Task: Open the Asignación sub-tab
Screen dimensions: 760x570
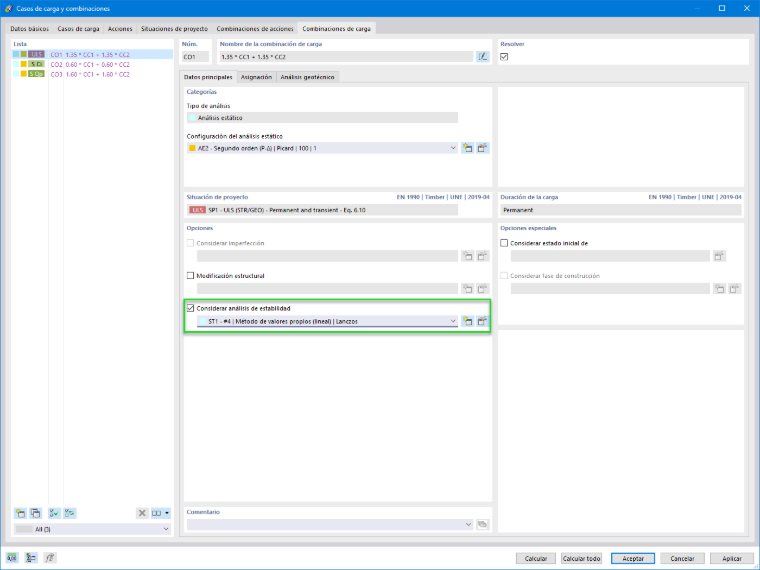Action: click(256, 77)
